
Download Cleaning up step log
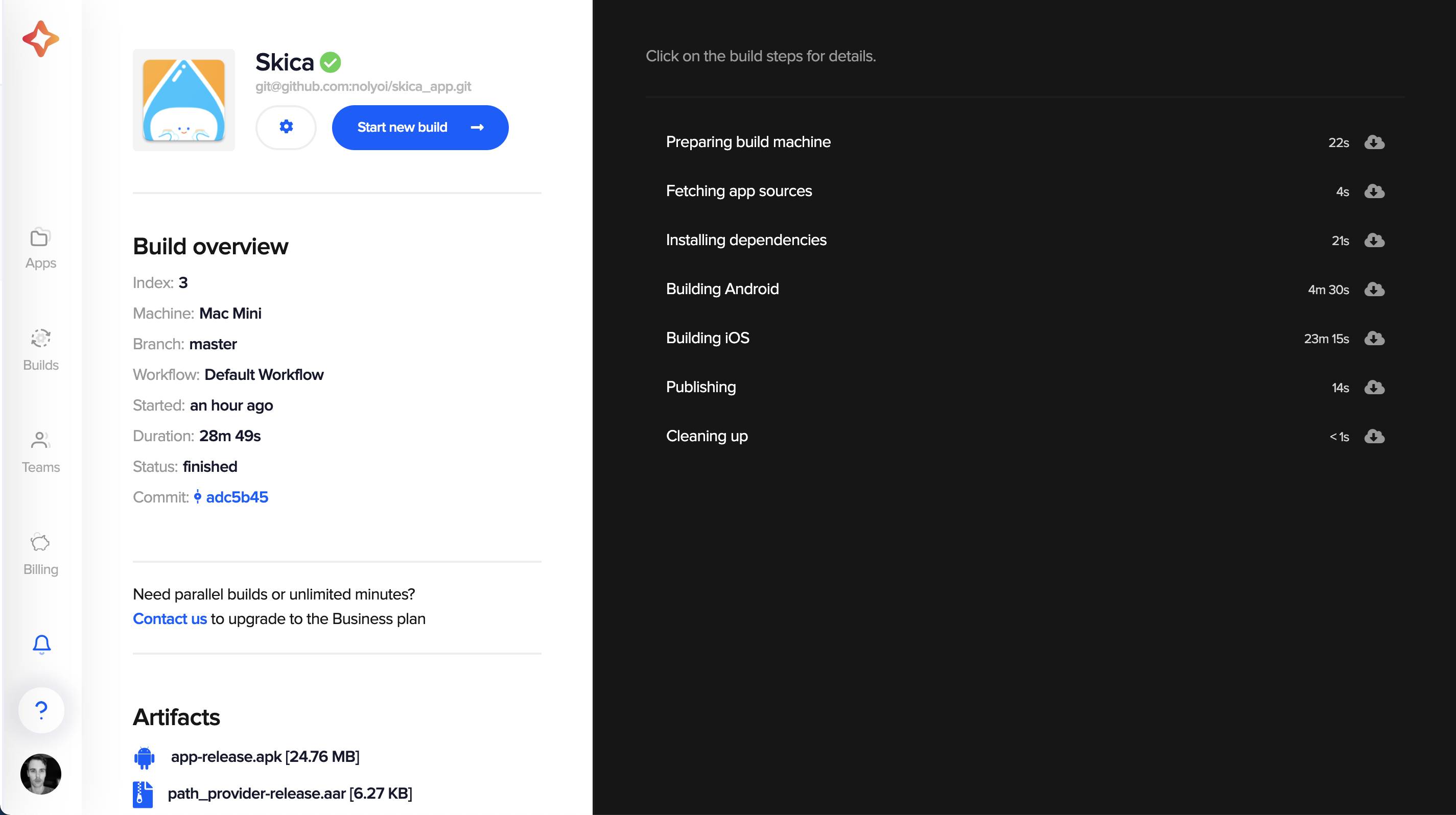[1374, 437]
